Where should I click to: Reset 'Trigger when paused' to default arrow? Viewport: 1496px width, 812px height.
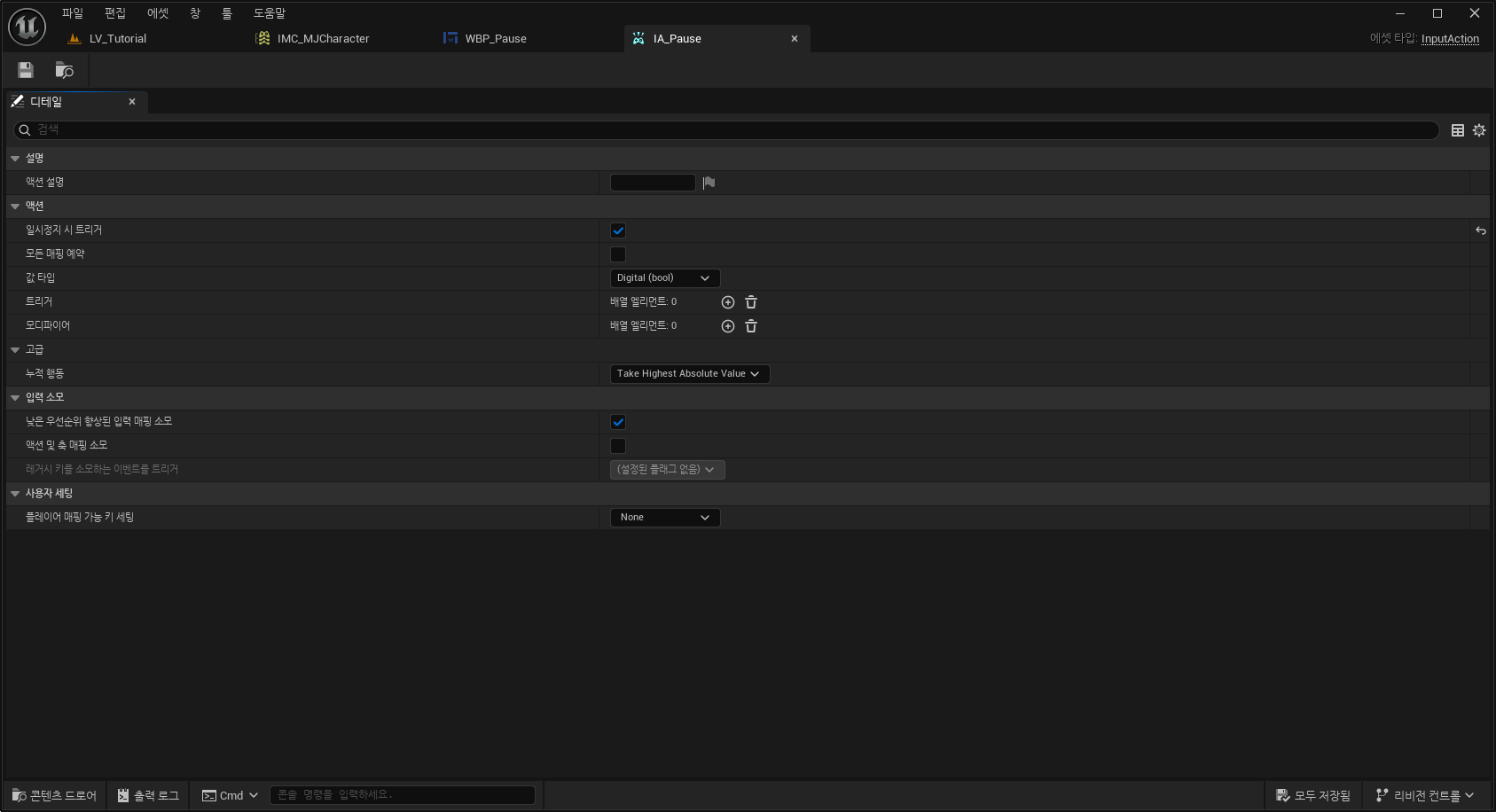[x=1480, y=230]
